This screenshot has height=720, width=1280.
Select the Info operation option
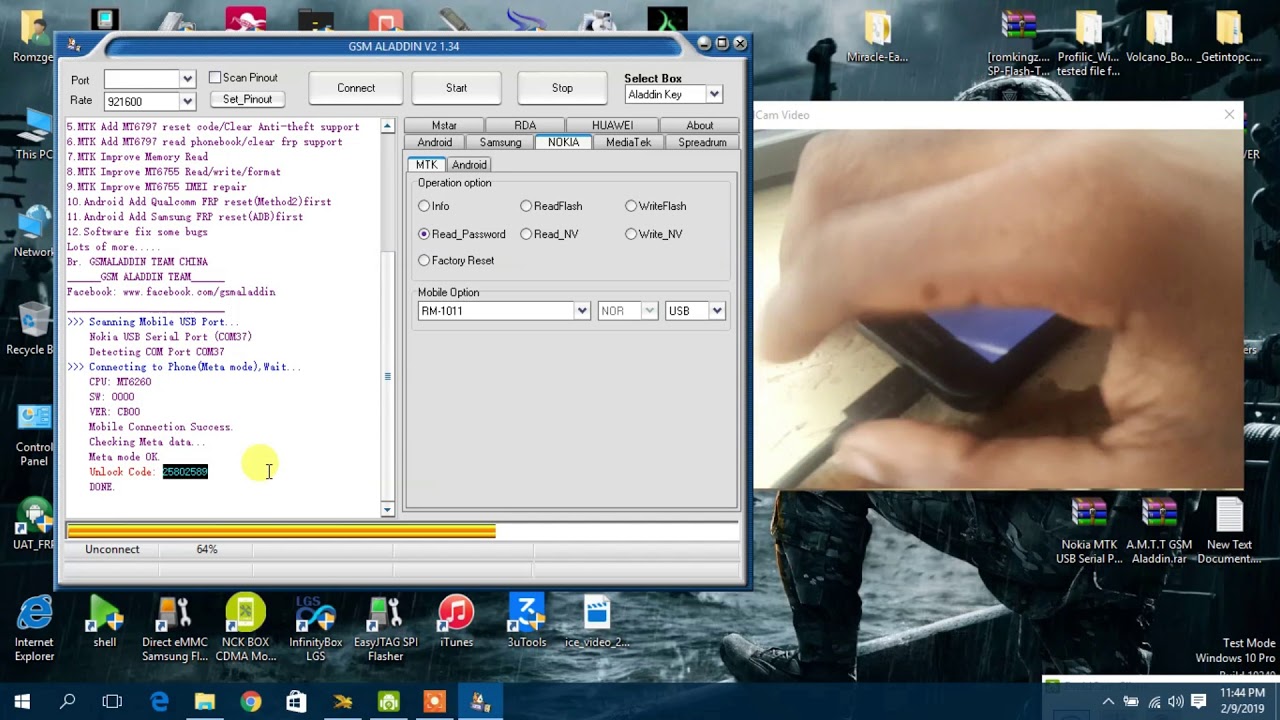click(424, 206)
